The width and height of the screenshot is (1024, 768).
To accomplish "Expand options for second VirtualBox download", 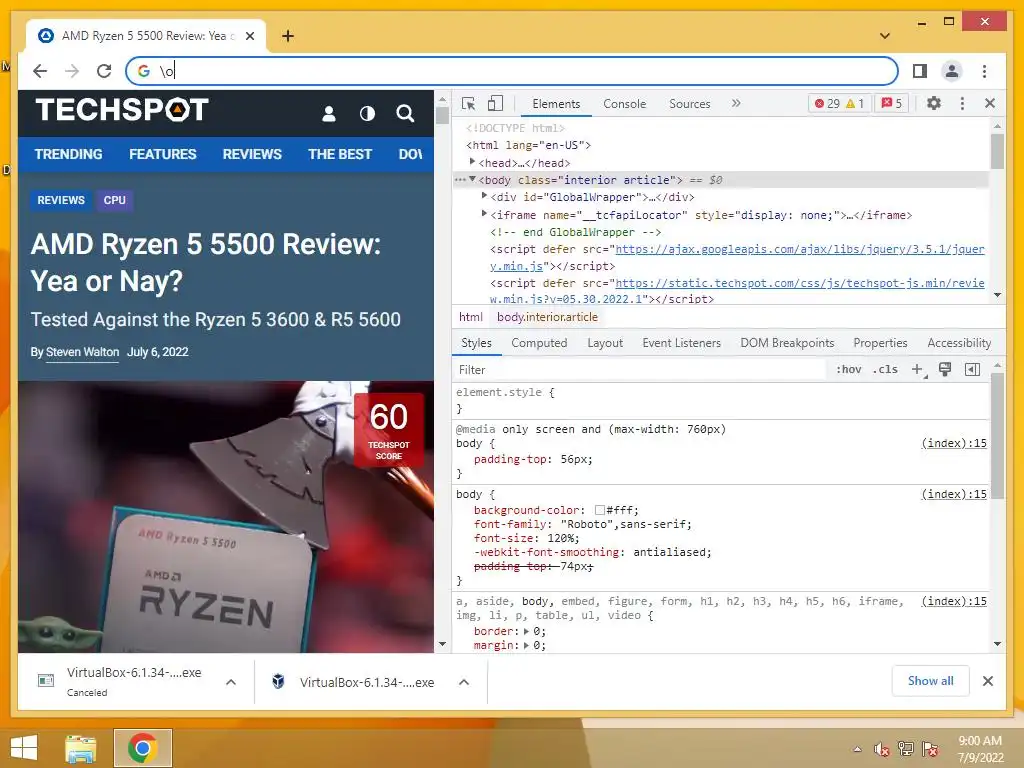I will (x=464, y=682).
